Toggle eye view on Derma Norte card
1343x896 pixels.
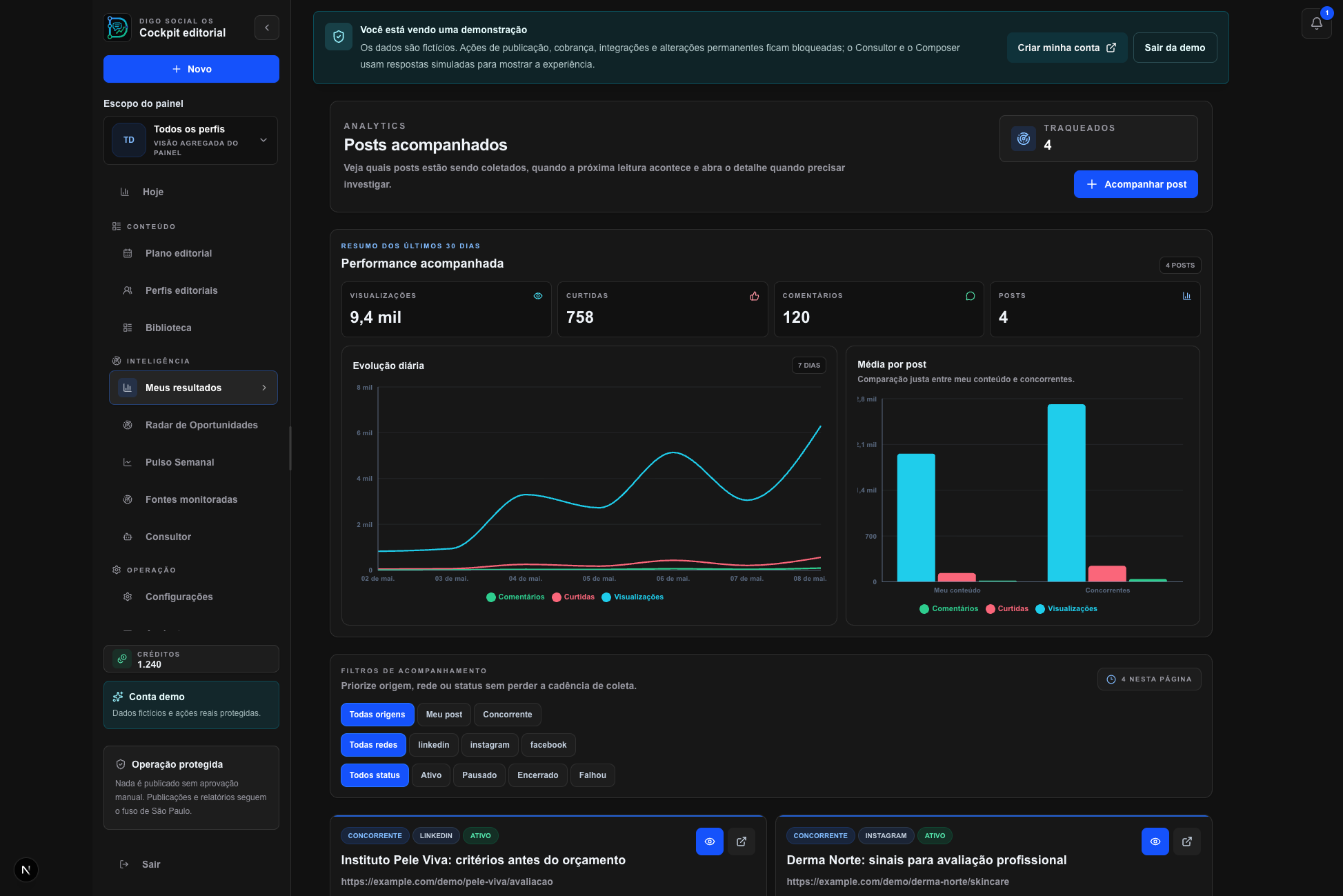tap(1155, 842)
